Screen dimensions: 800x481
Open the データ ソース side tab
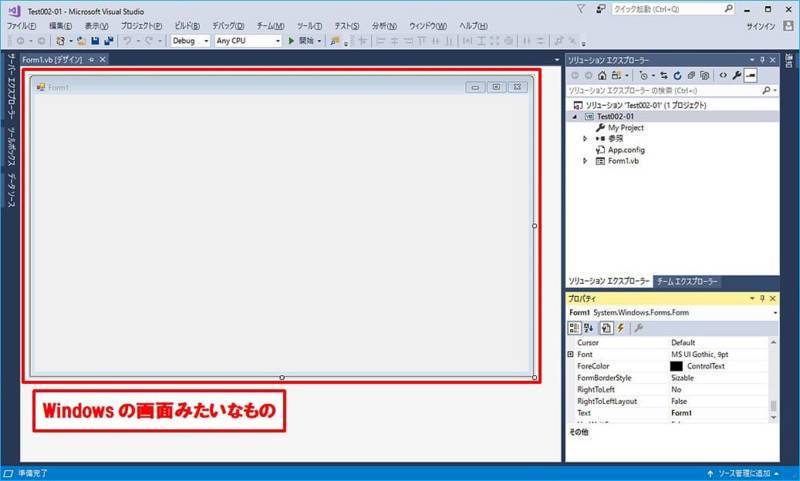point(11,190)
